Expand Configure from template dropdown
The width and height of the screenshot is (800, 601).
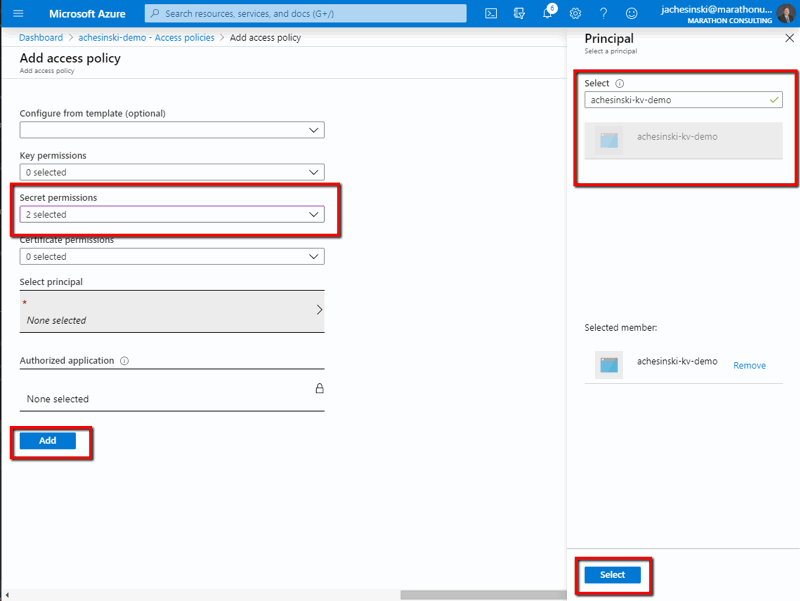(x=172, y=130)
